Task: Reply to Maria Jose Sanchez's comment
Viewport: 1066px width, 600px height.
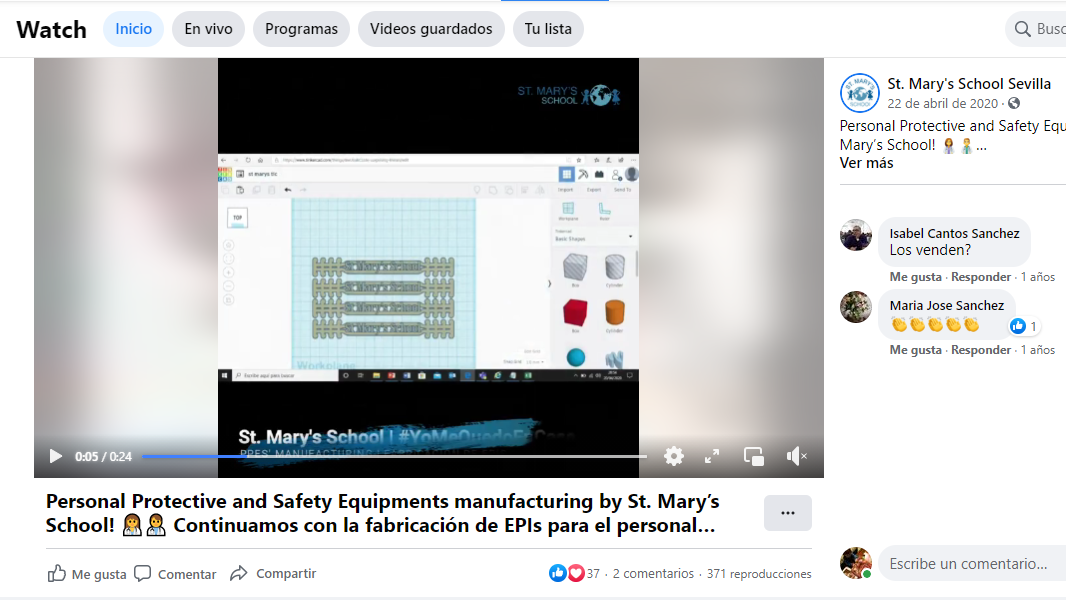Action: pos(980,350)
